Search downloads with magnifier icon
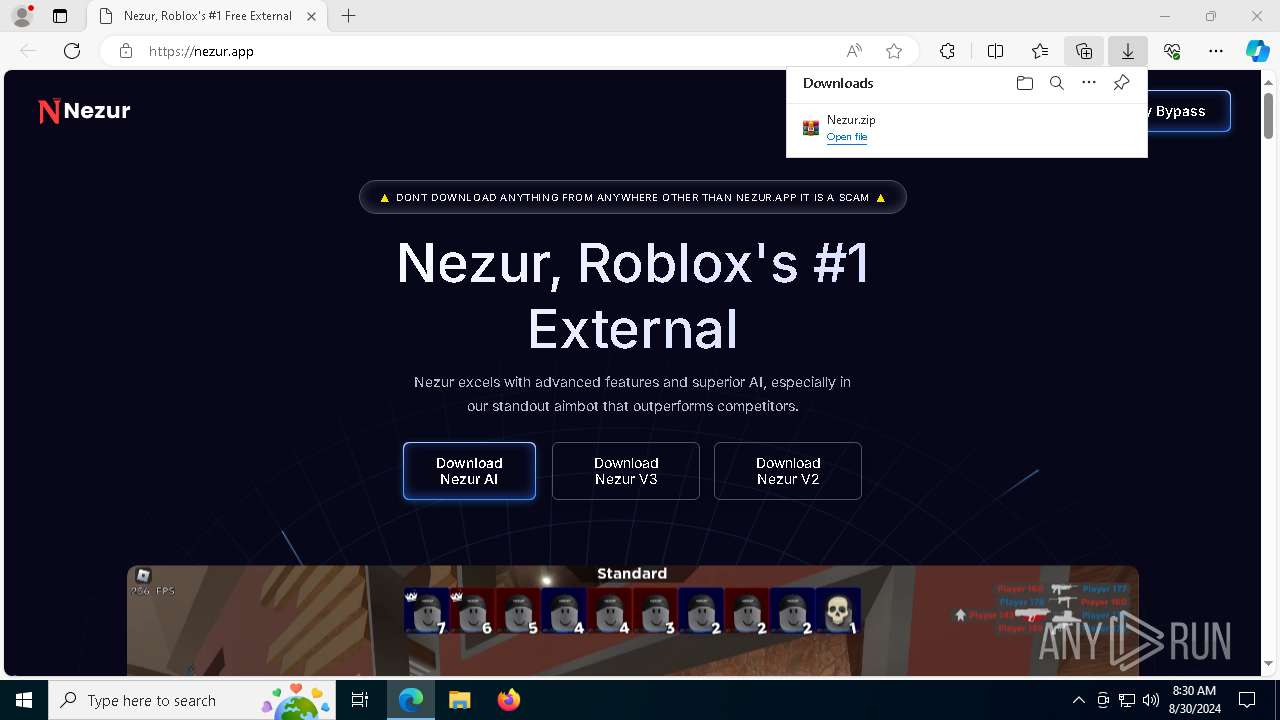Viewport: 1280px width, 720px height. coord(1056,83)
